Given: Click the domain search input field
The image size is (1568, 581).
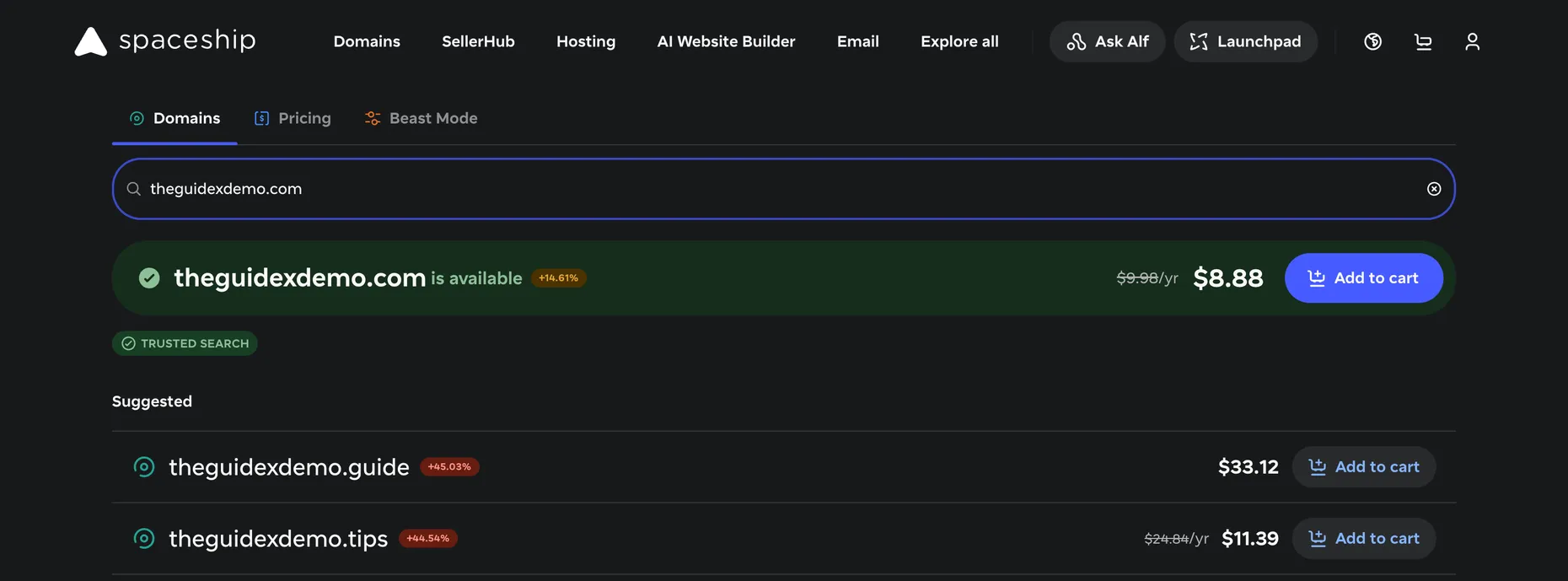Looking at the screenshot, I should point(783,189).
